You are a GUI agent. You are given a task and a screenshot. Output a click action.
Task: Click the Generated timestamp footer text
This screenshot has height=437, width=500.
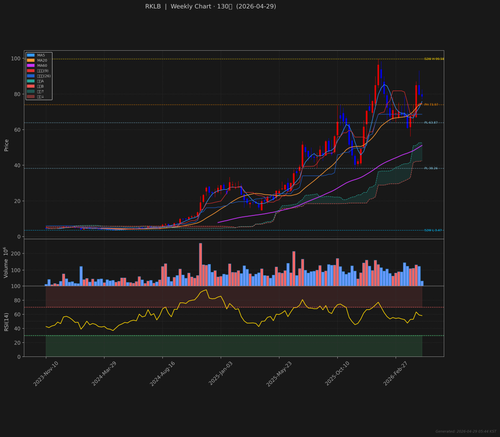click(466, 431)
